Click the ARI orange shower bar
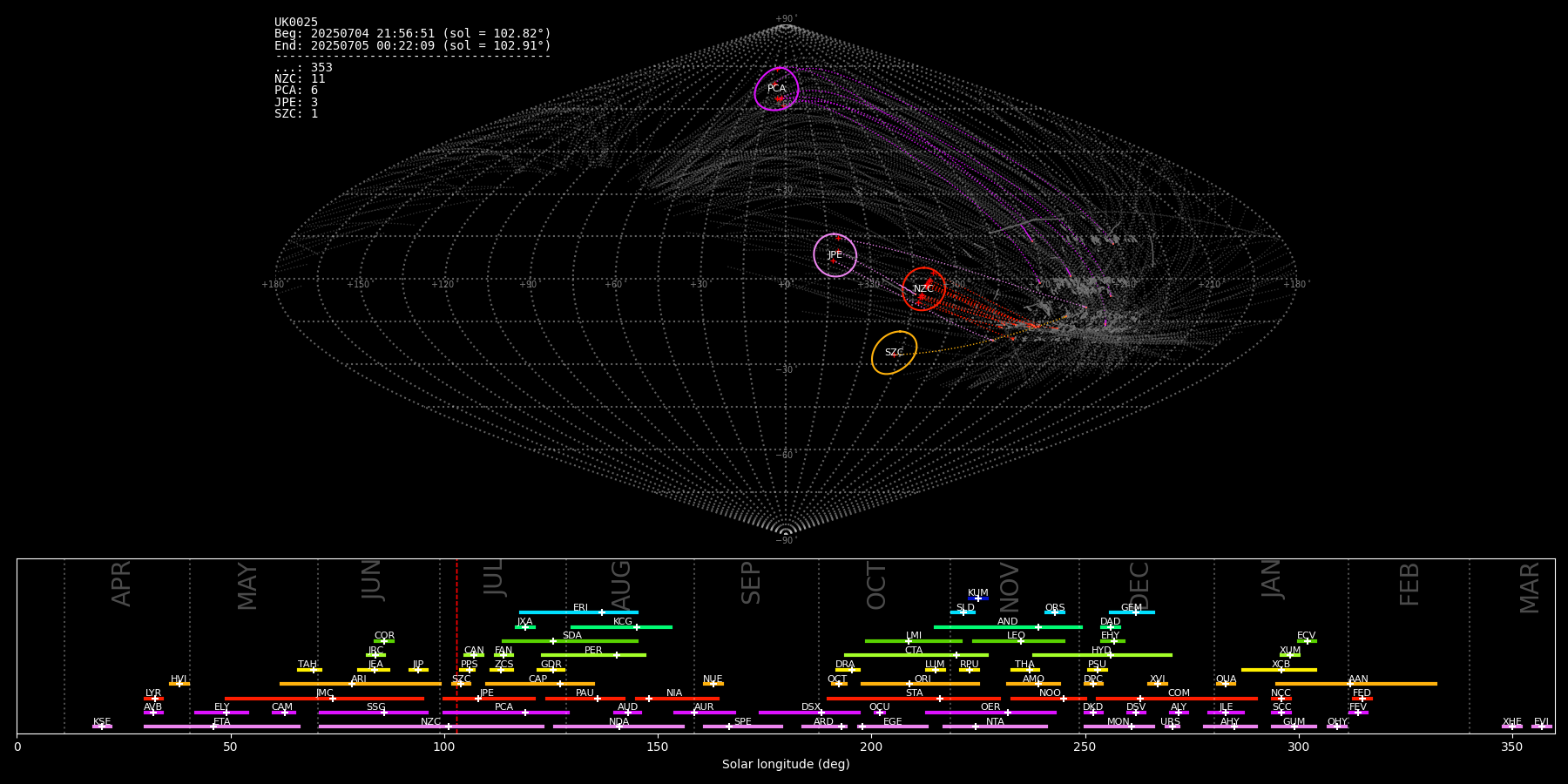 [361, 684]
